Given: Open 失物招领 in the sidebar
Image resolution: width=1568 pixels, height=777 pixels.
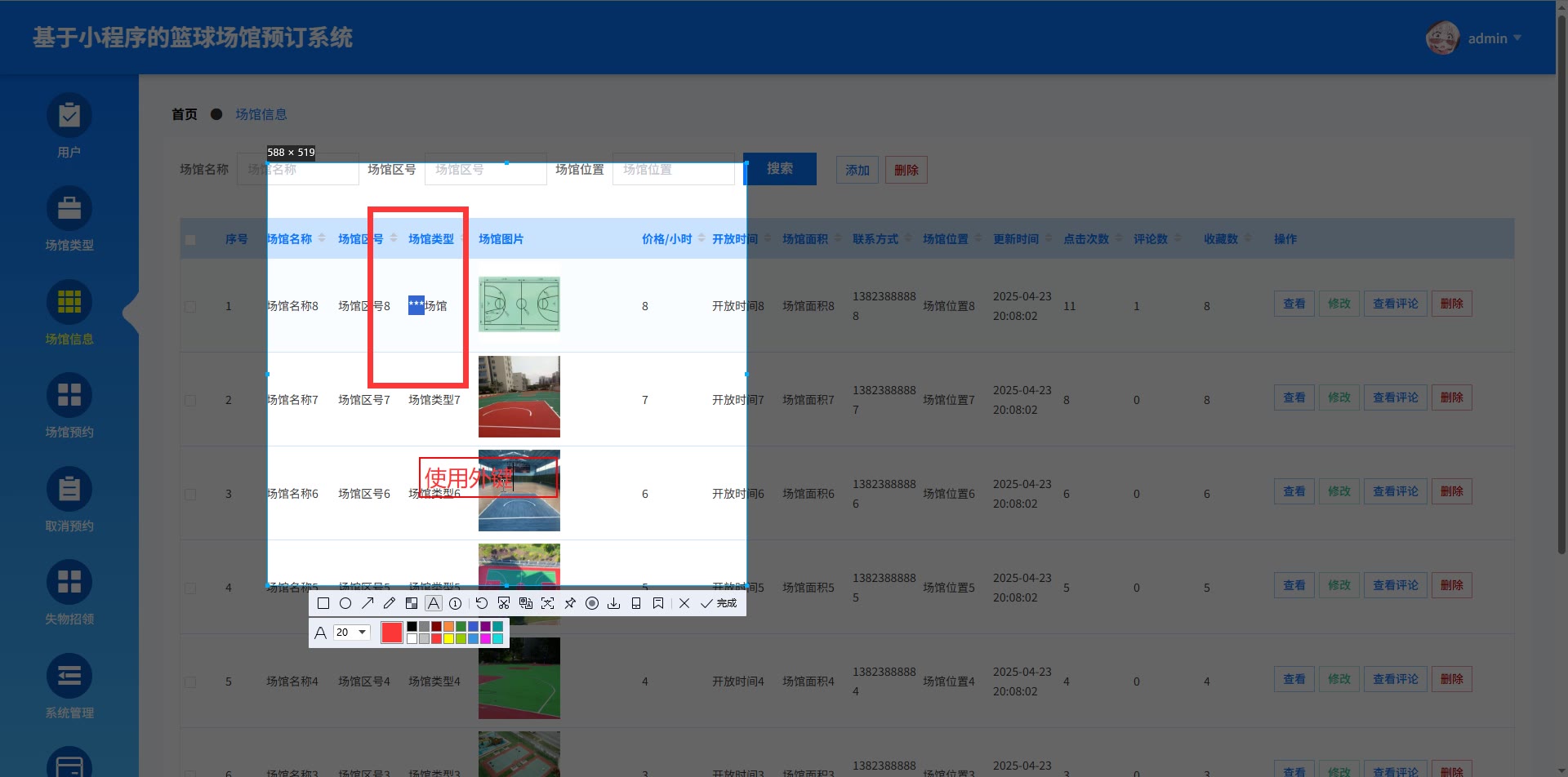Looking at the screenshot, I should (69, 593).
